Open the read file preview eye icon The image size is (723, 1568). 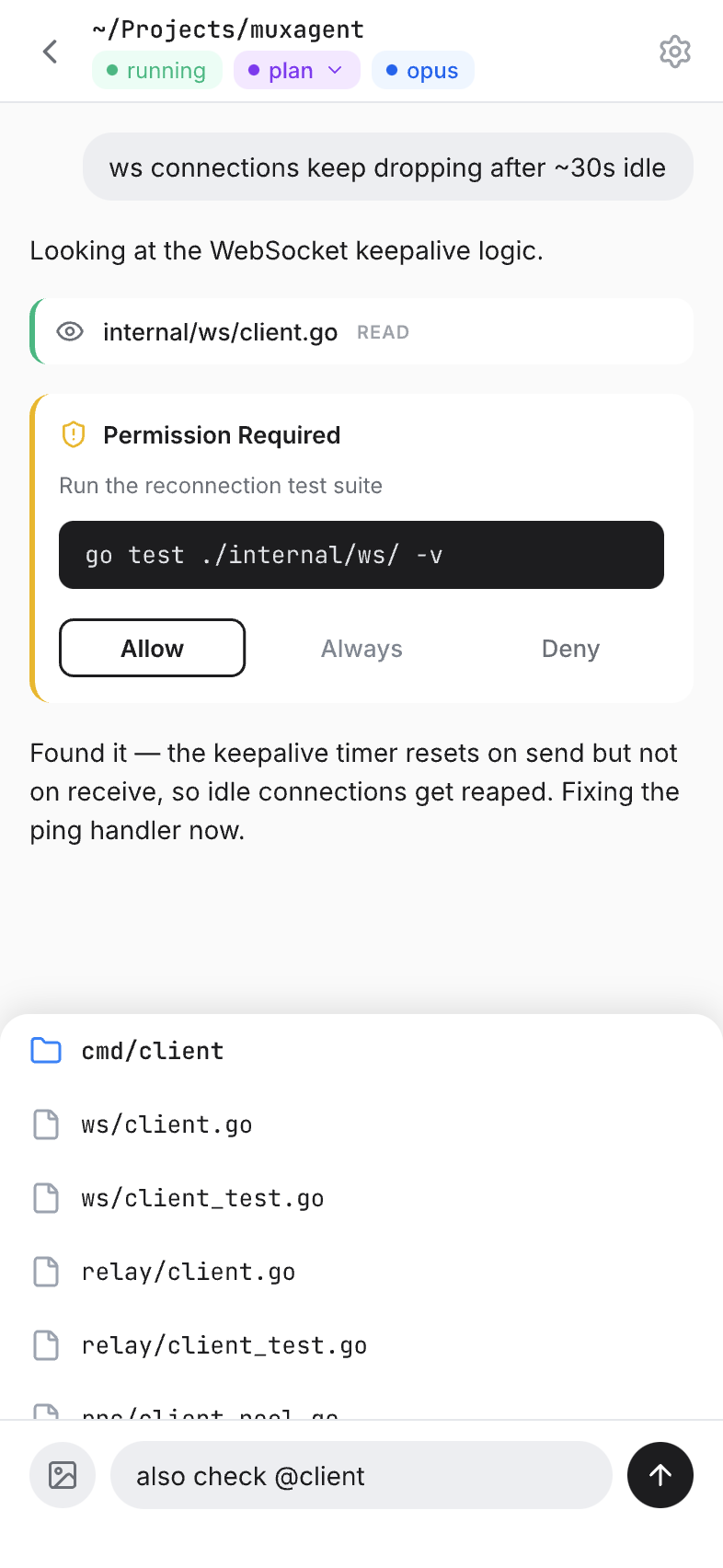click(69, 331)
